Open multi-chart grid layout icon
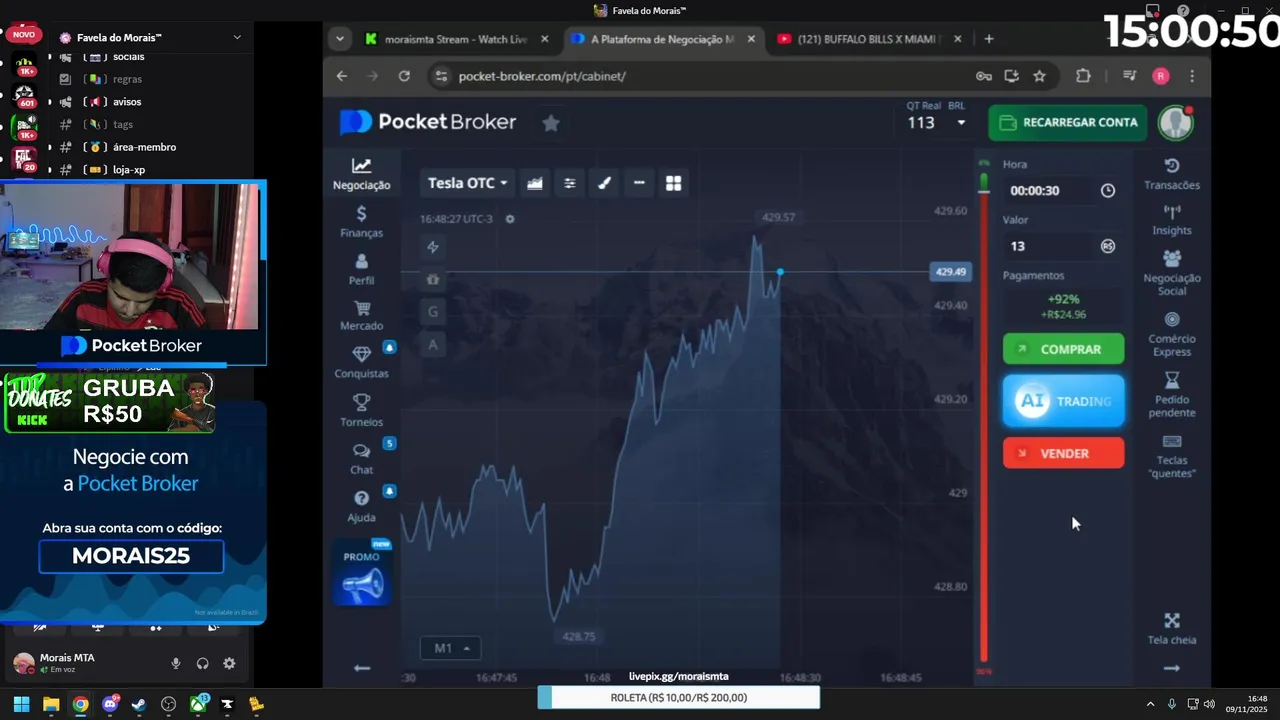 tap(674, 183)
